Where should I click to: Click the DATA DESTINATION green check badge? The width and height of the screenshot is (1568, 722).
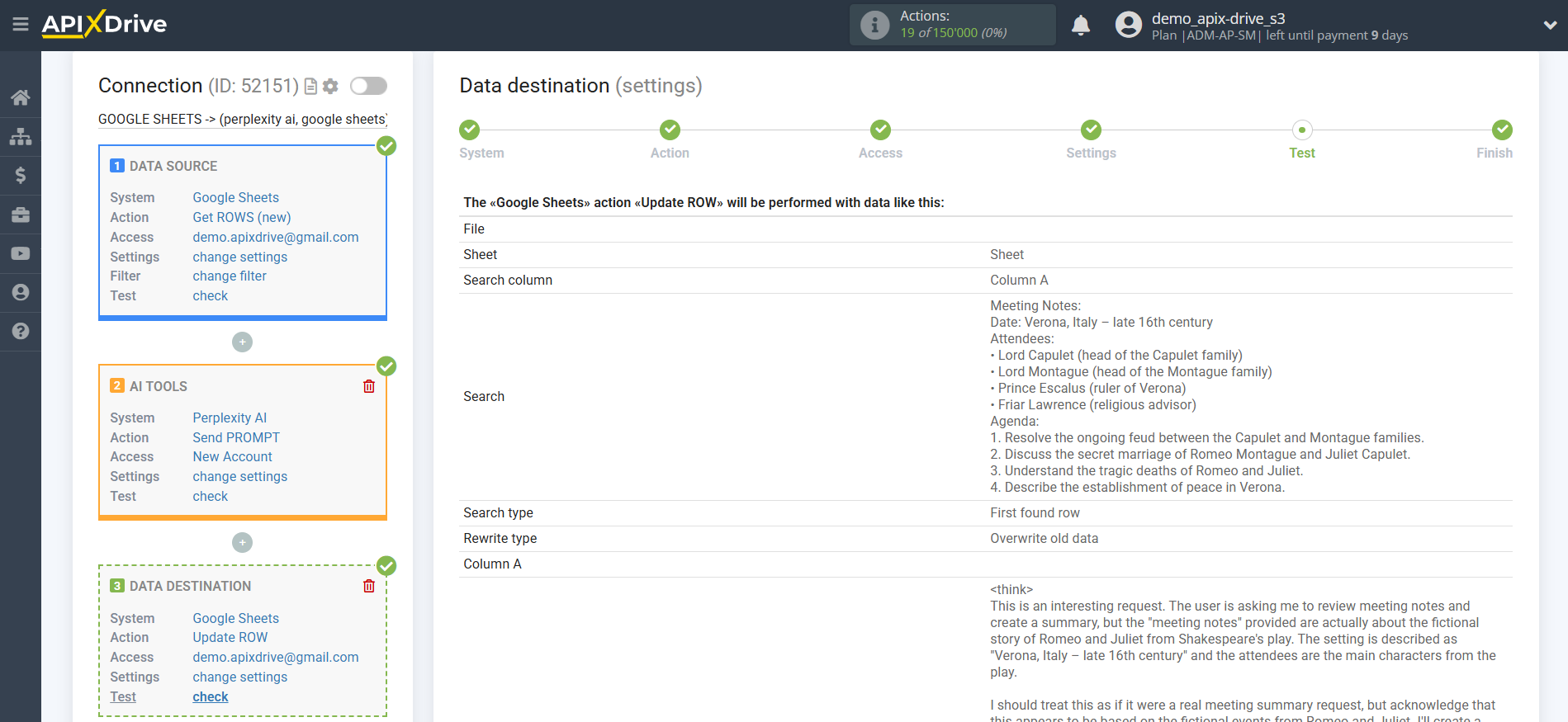[x=386, y=566]
